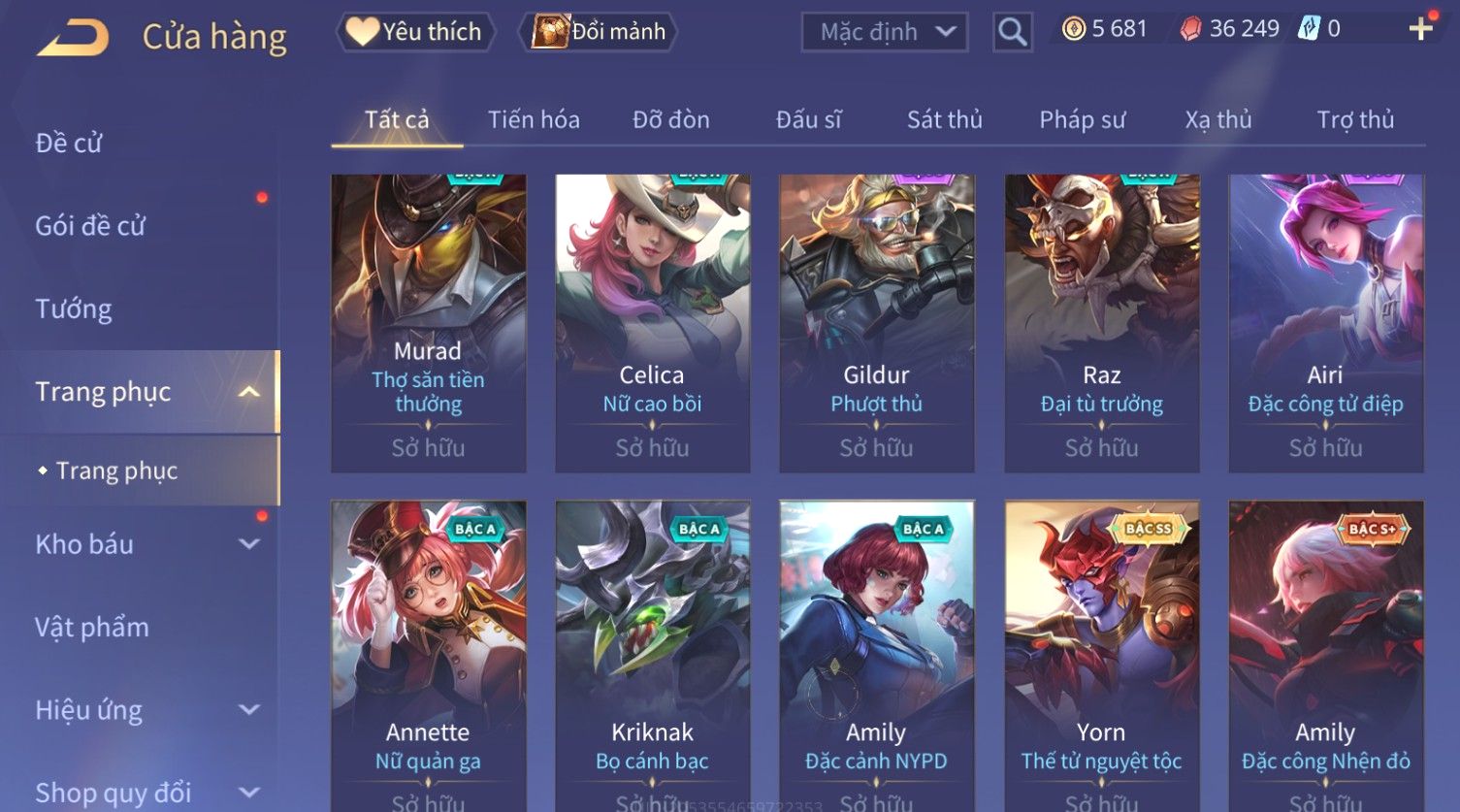This screenshot has width=1460, height=812.
Task: Switch to the Tiến hóa tab
Action: (534, 120)
